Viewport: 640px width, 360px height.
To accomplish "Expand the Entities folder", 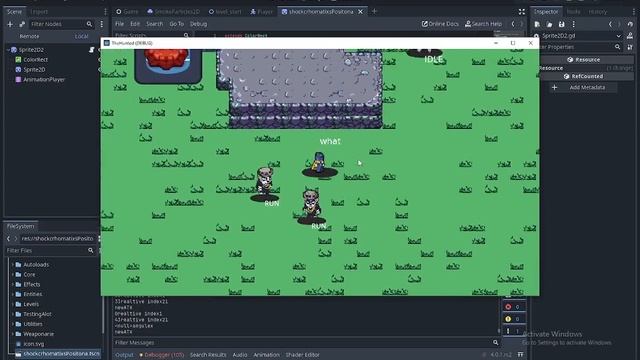I will click(12, 294).
